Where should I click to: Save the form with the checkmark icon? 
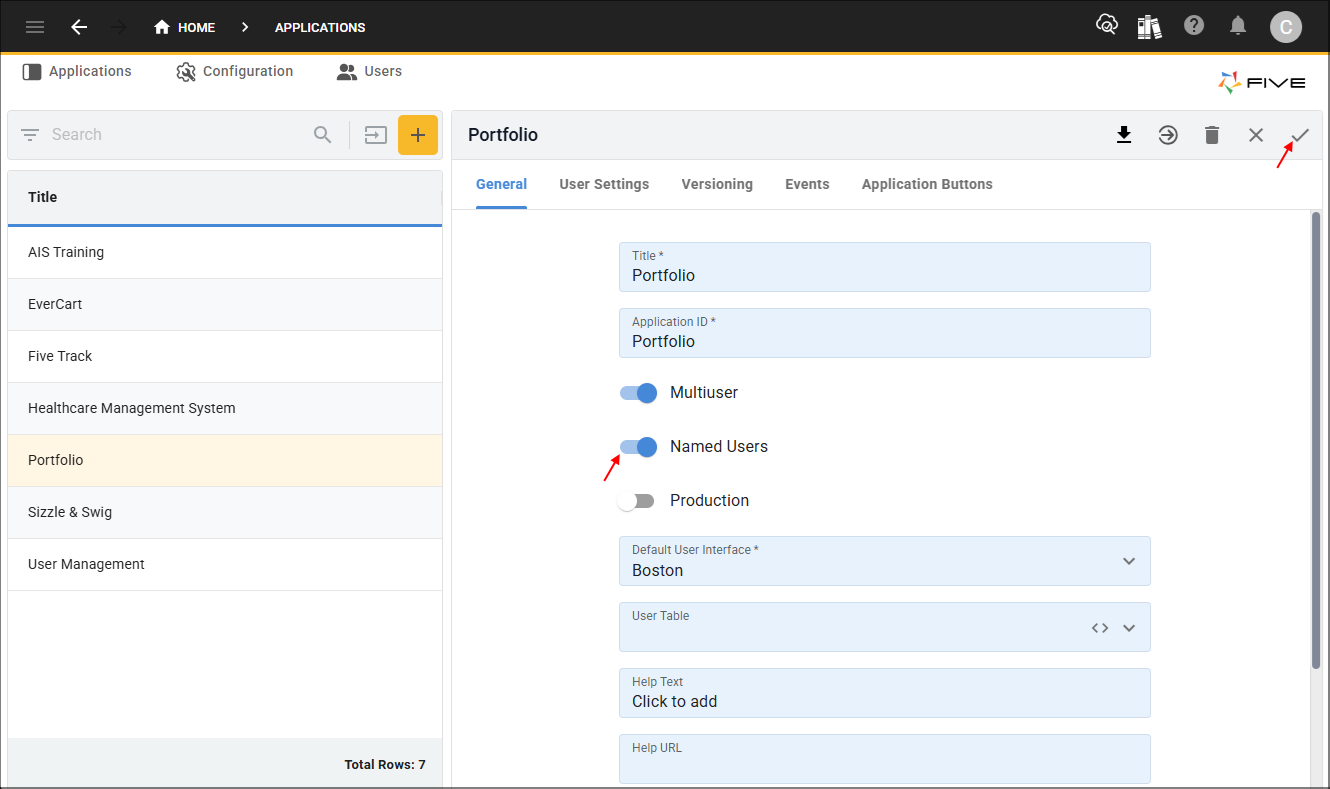tap(1300, 135)
